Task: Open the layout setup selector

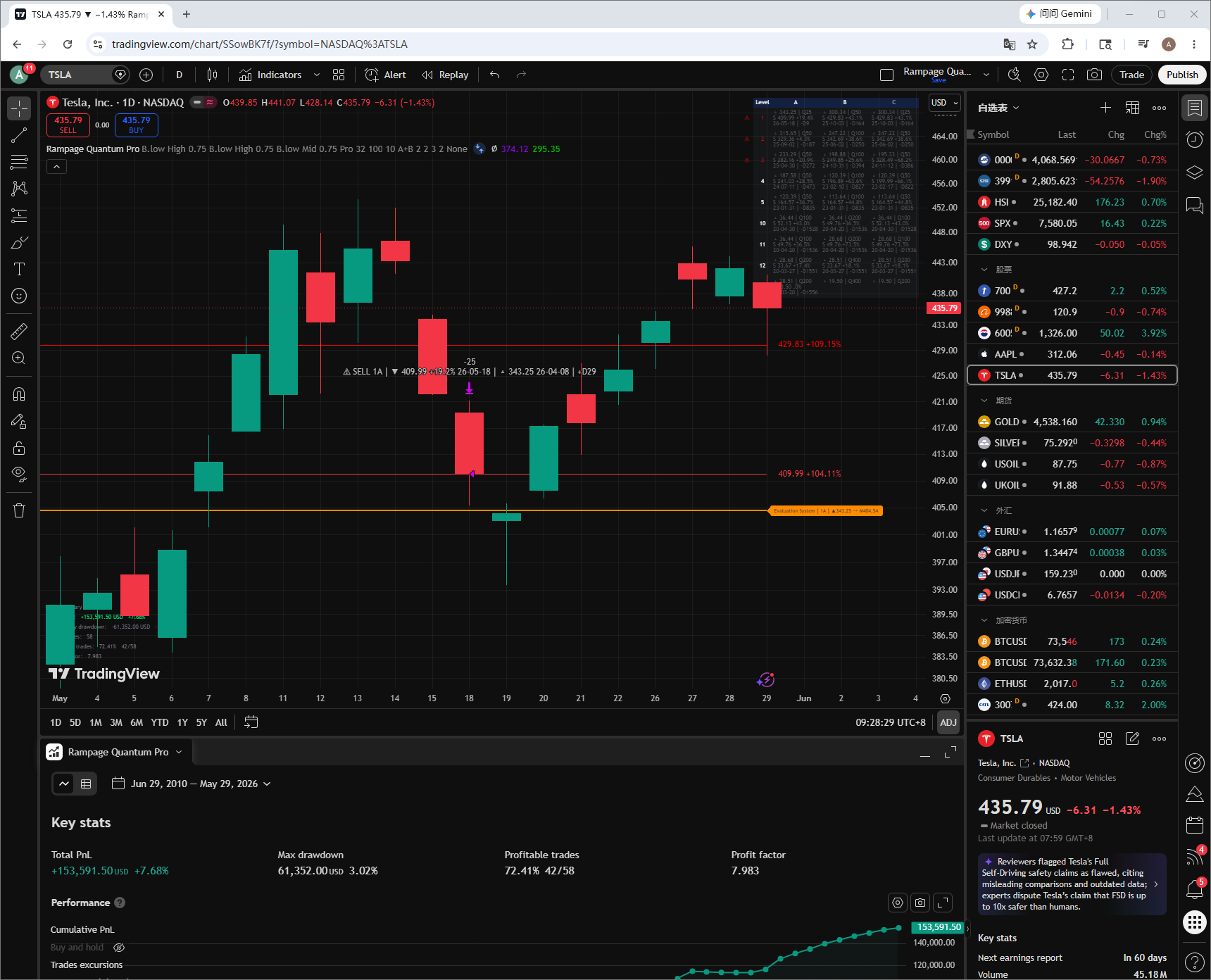Action: [887, 75]
